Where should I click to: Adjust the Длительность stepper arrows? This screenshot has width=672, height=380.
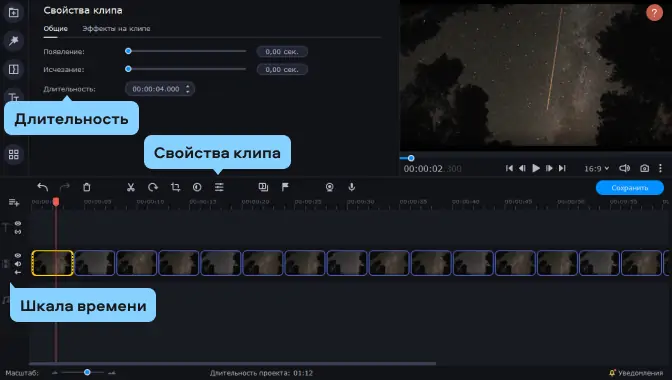[x=188, y=89]
